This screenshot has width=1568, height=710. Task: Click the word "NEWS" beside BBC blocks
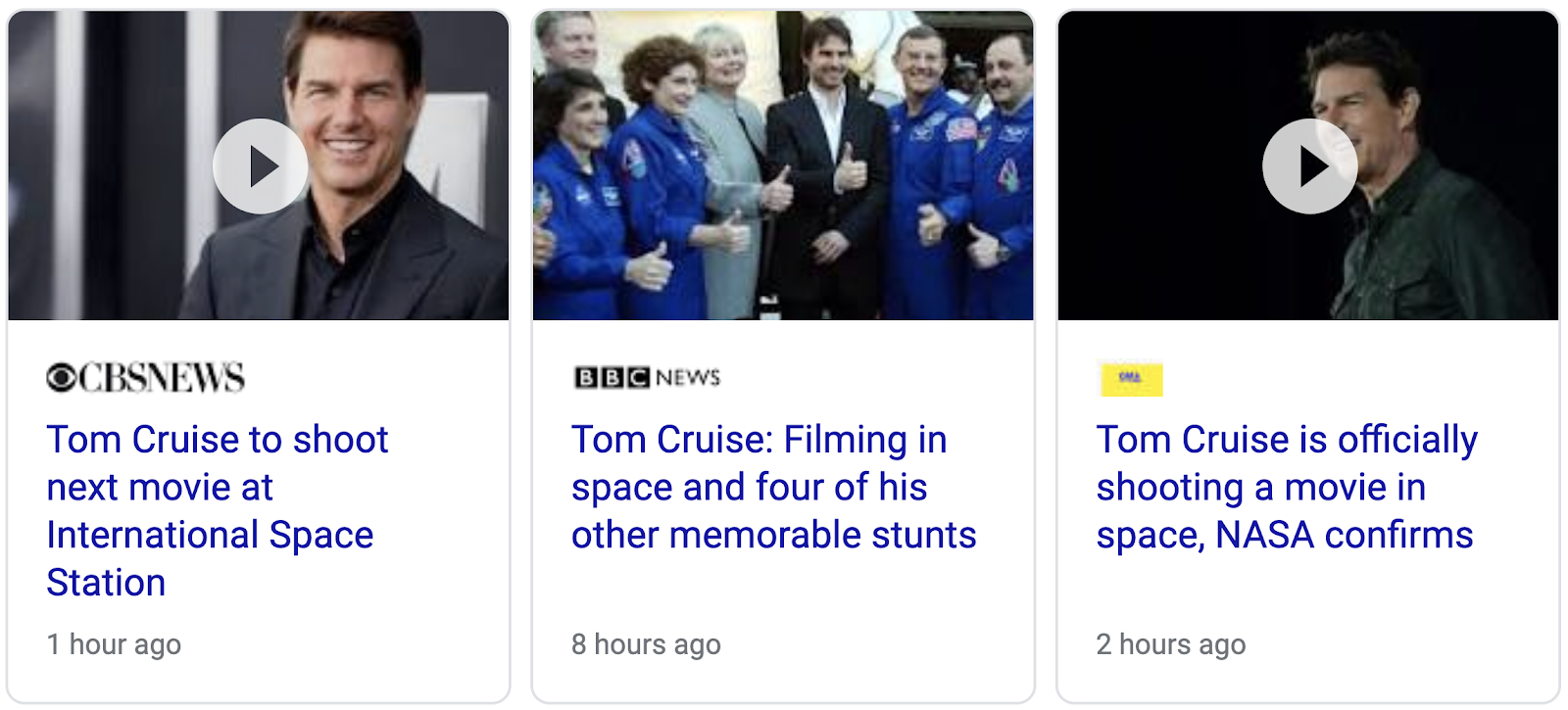point(688,378)
